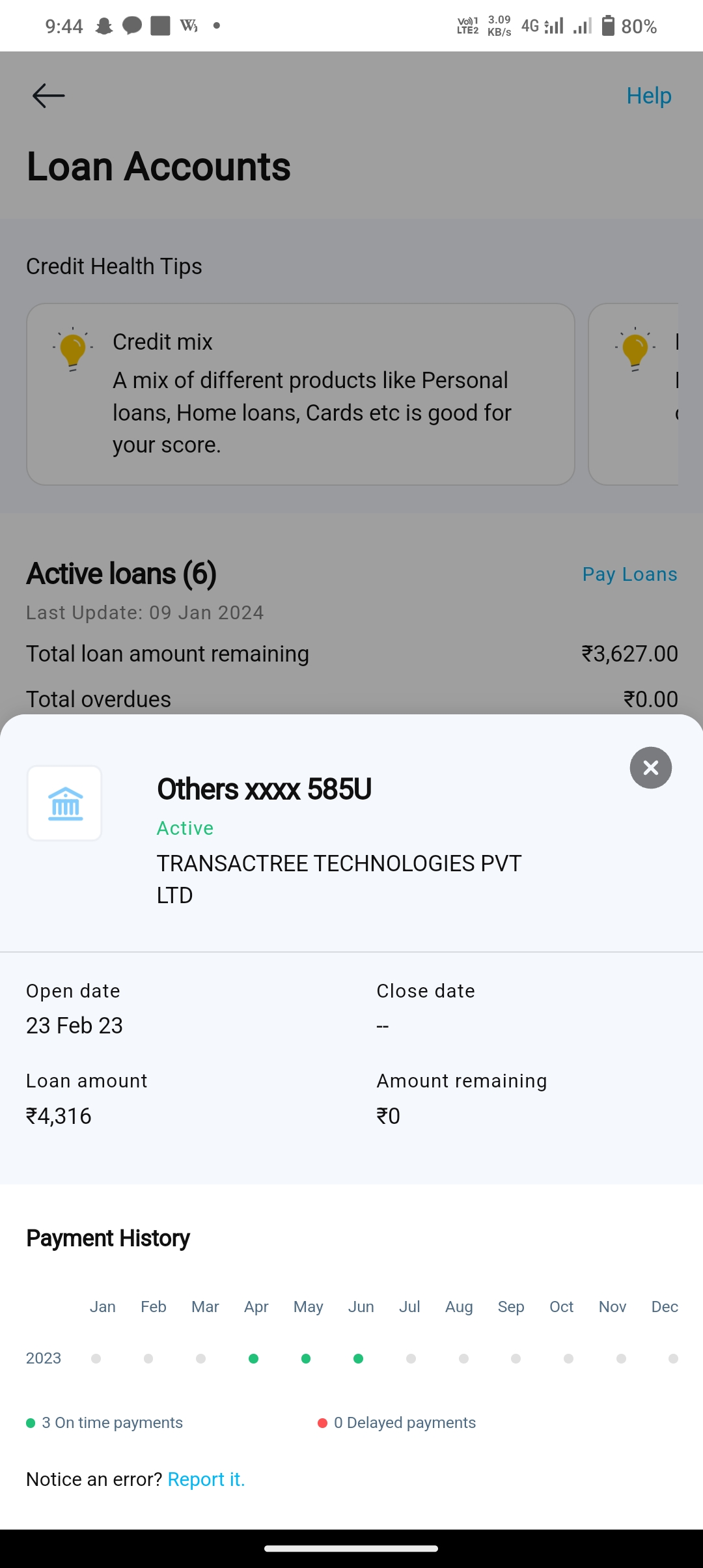Open the Help link
This screenshot has height=1568, width=703.
point(648,96)
